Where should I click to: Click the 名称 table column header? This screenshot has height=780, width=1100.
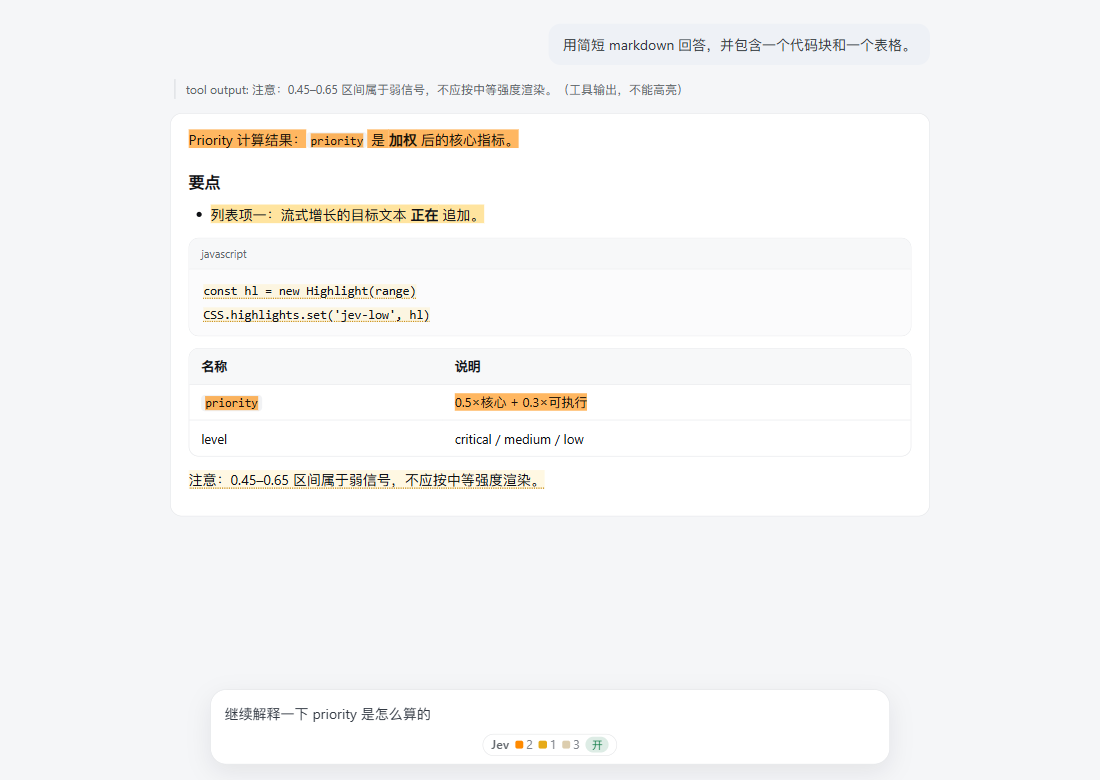pos(214,366)
